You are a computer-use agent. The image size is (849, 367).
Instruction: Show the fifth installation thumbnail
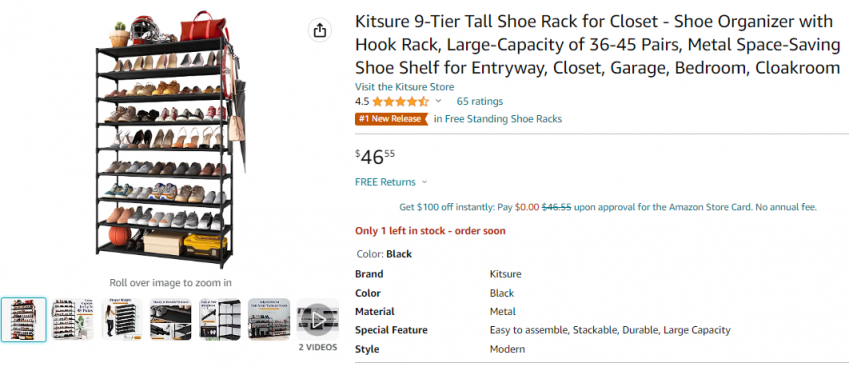point(220,320)
